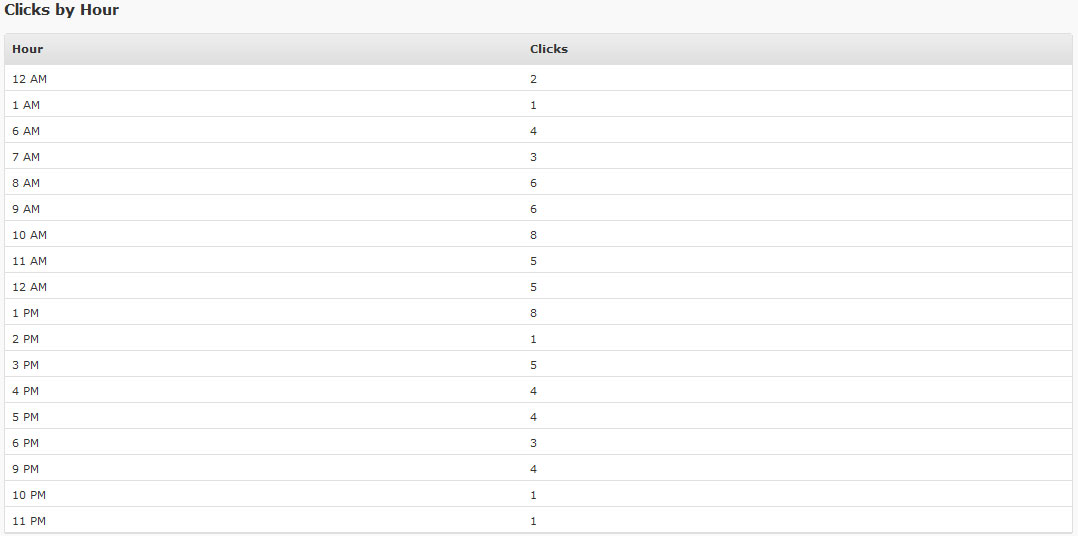Select the 1 AM hour cell

pos(26,105)
